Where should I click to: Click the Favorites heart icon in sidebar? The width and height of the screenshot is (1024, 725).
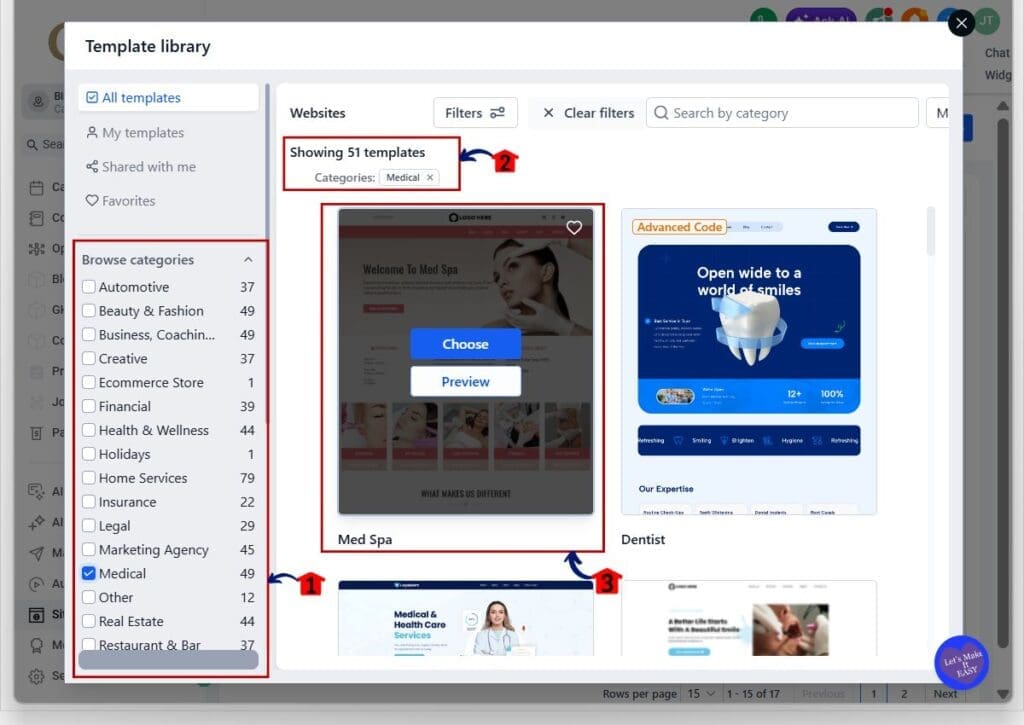92,201
